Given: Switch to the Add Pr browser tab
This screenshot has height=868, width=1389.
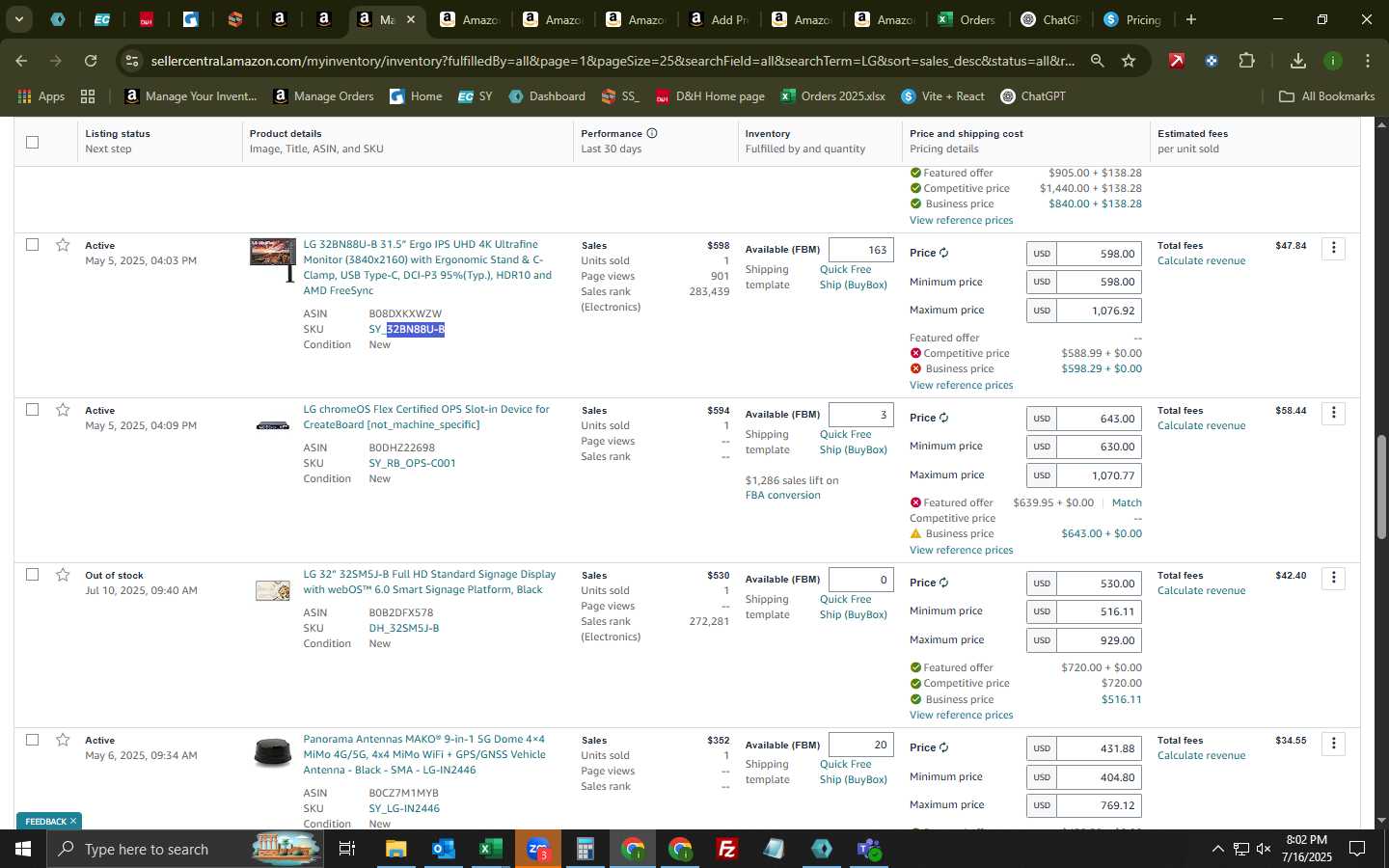Looking at the screenshot, I should (718, 19).
